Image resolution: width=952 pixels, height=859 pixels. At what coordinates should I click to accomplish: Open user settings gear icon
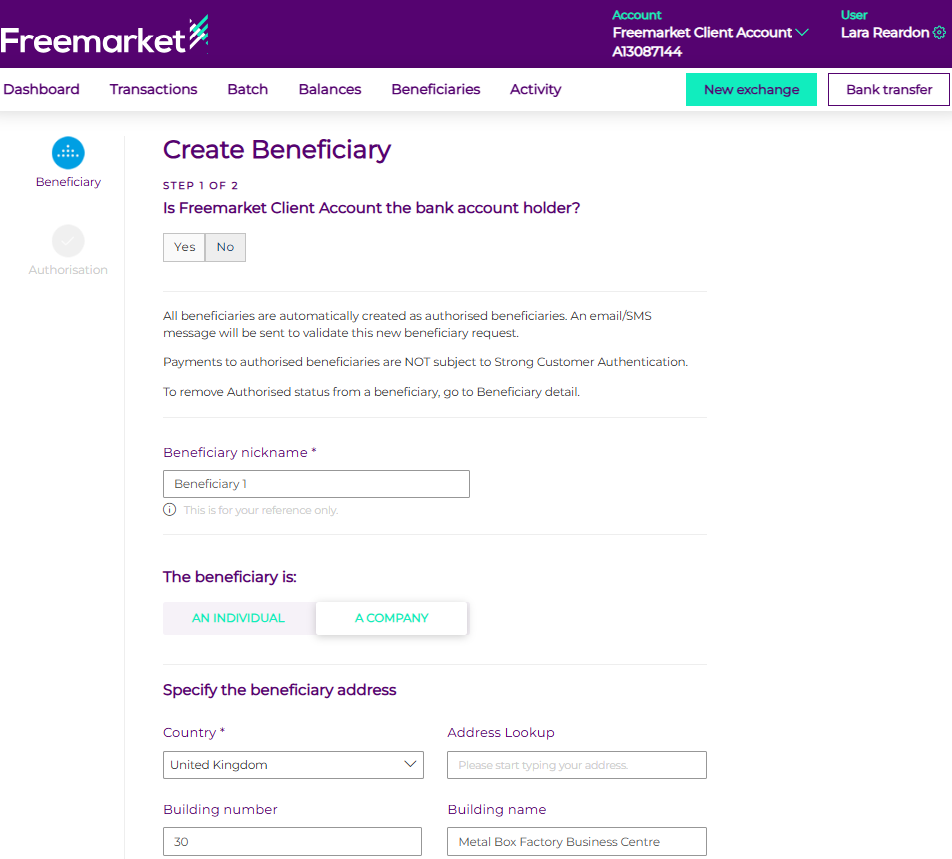click(939, 33)
